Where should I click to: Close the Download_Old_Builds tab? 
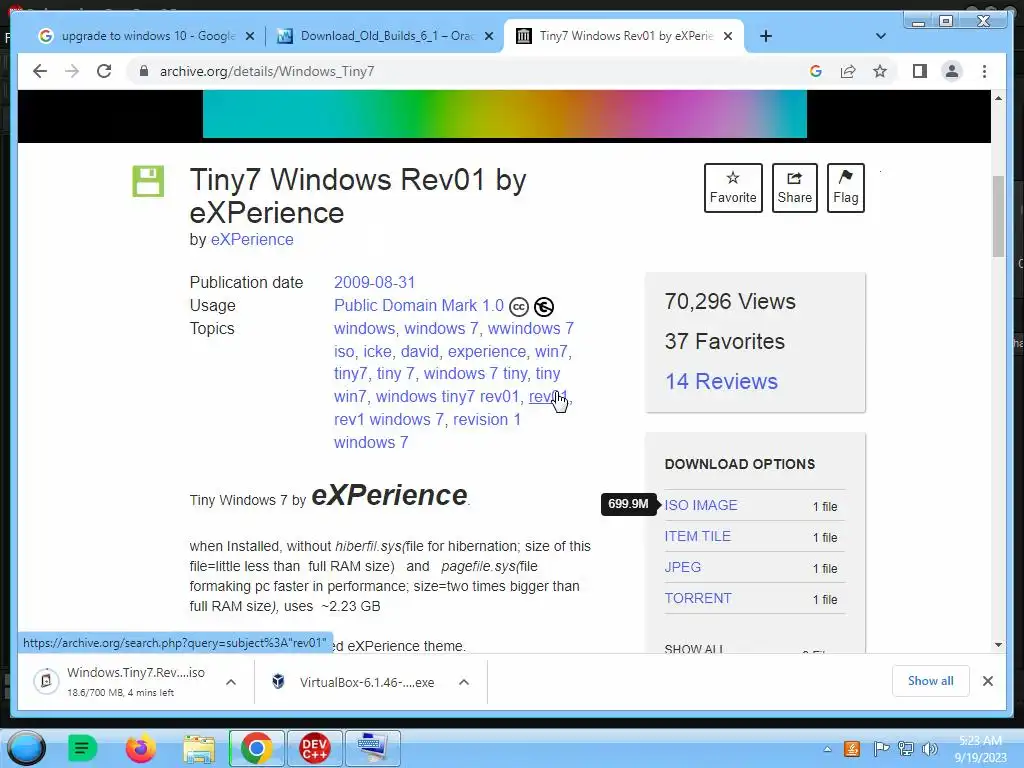tap(488, 36)
